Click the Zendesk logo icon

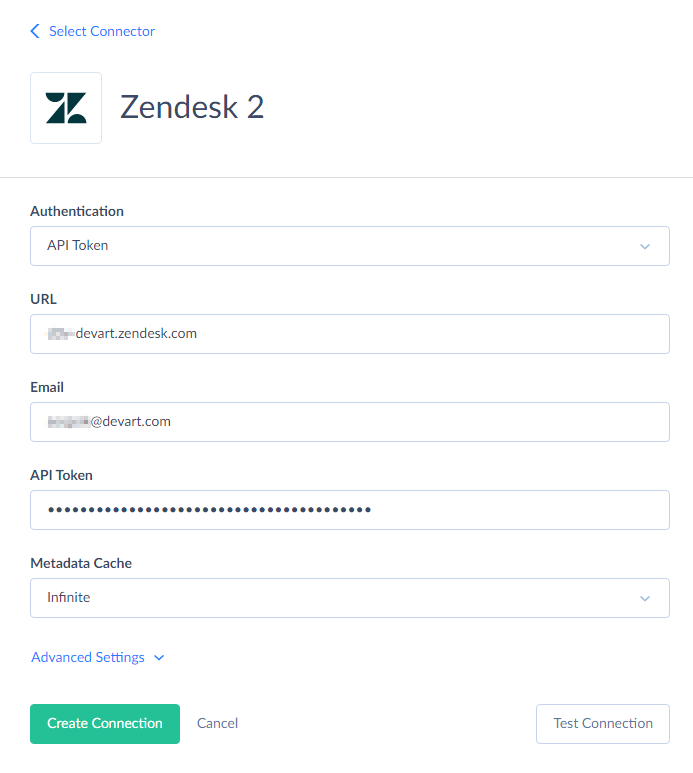[66, 108]
